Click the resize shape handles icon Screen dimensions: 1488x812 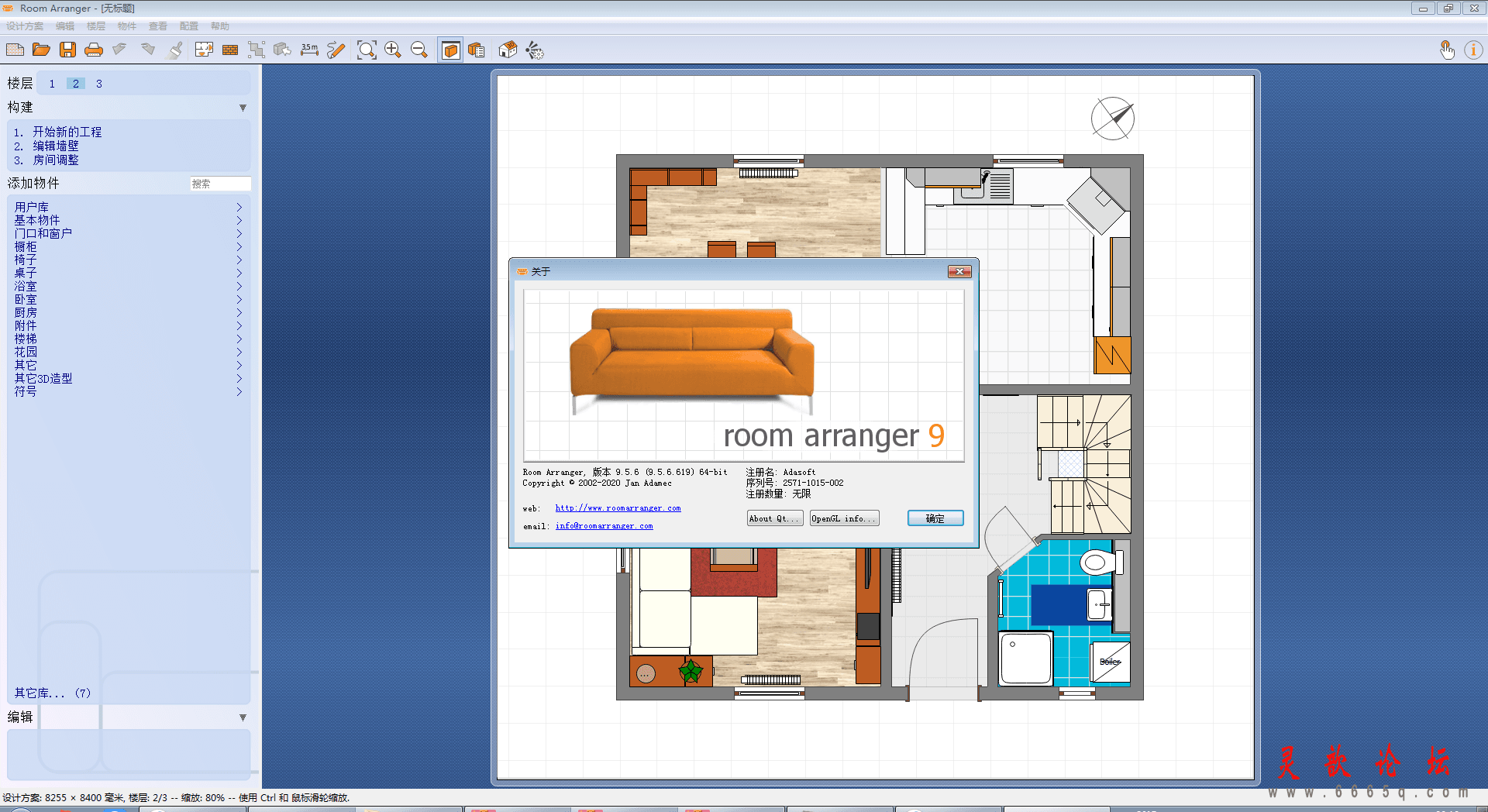[x=257, y=50]
